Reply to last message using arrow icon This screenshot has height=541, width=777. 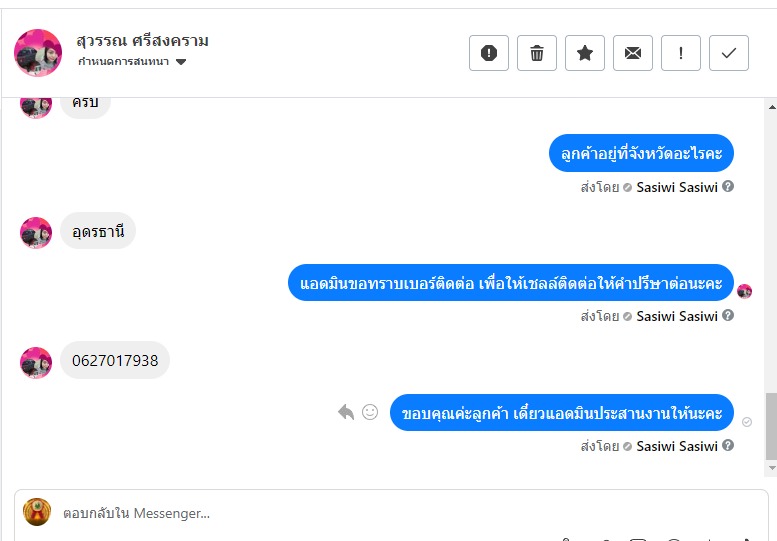pos(346,412)
